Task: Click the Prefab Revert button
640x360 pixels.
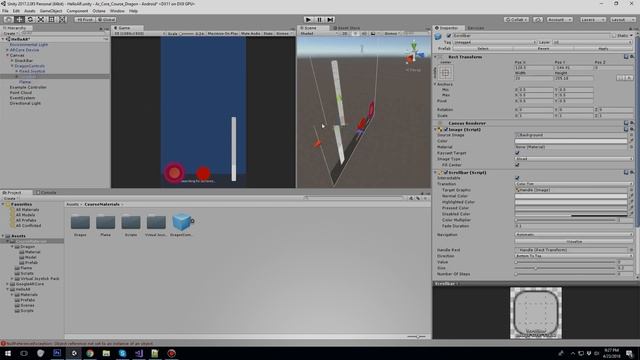Action: tap(543, 49)
